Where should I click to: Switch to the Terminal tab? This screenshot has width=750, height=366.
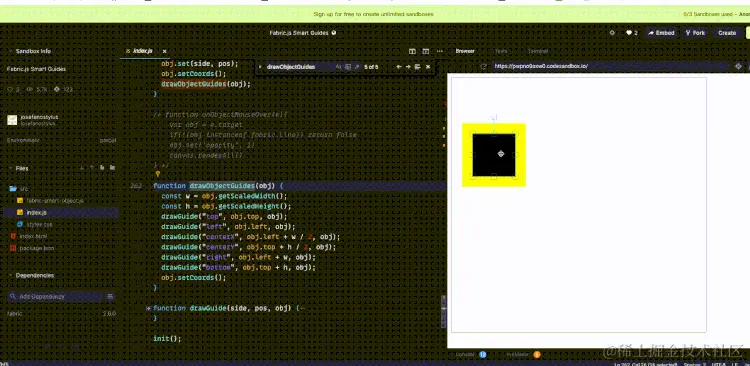(x=537, y=51)
